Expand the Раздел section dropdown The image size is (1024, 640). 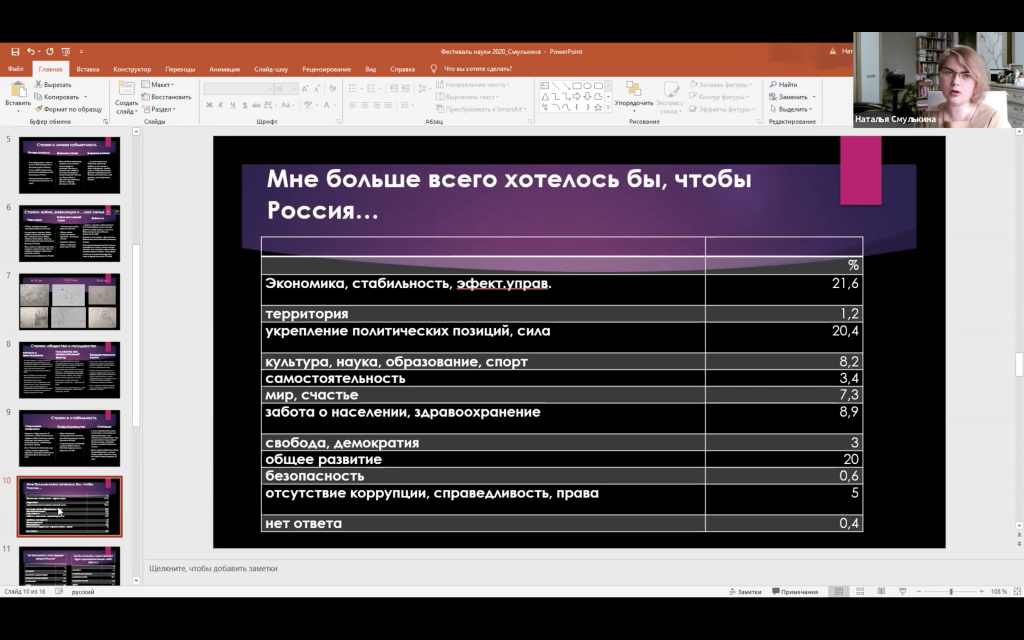(x=162, y=109)
